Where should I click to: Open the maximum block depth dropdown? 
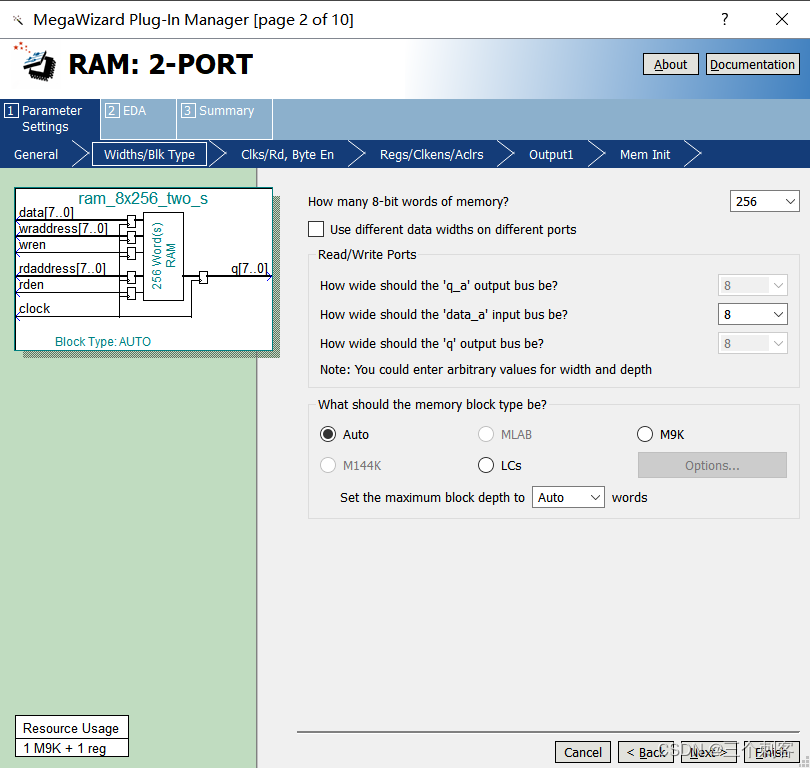pos(568,497)
